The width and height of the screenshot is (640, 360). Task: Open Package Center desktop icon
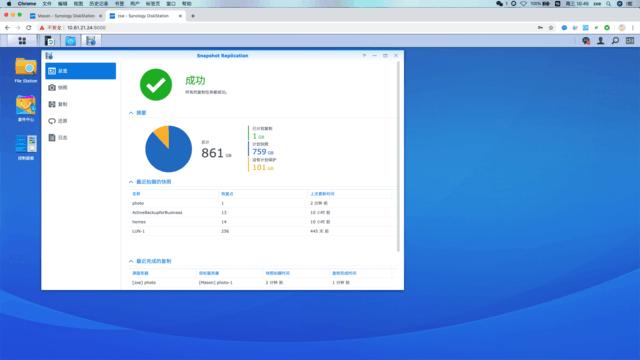tap(26, 109)
